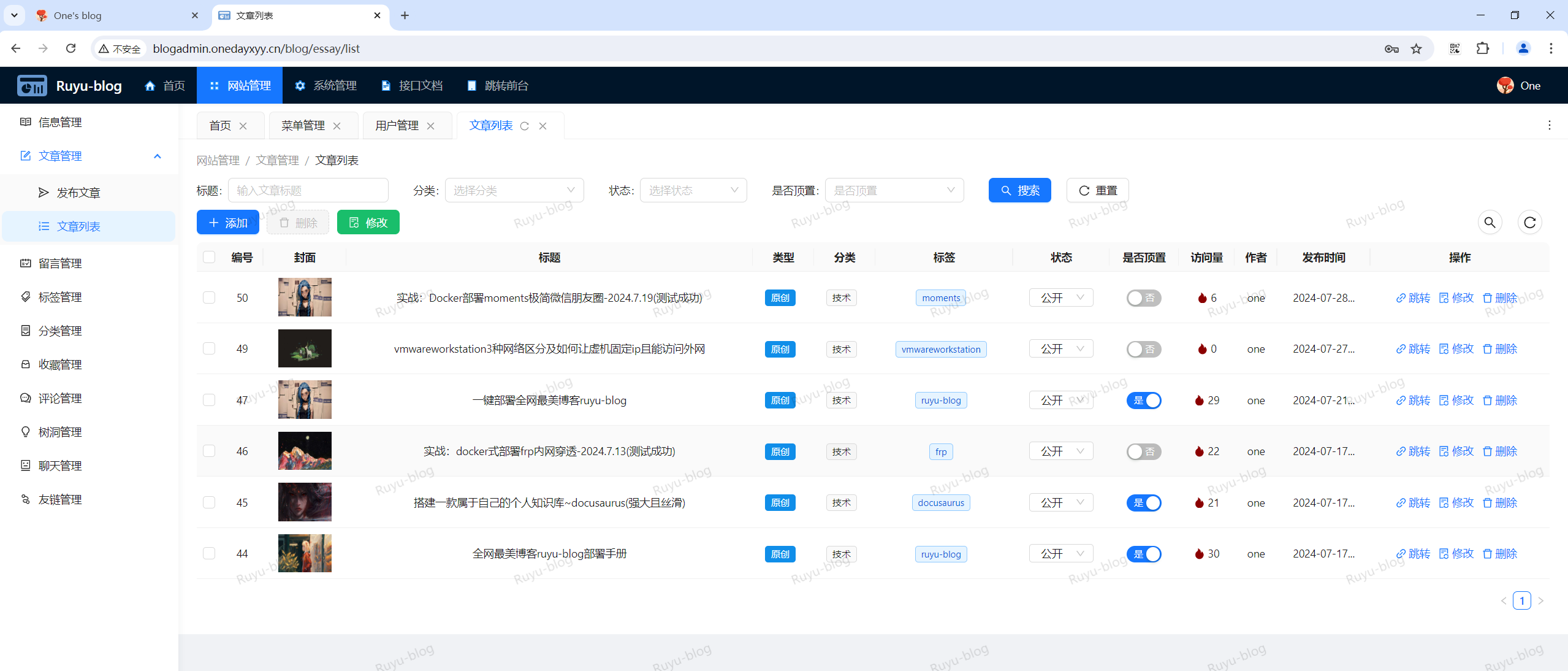Image resolution: width=1568 pixels, height=671 pixels.
Task: Reload the page with the browser refresh button
Action: click(x=71, y=48)
